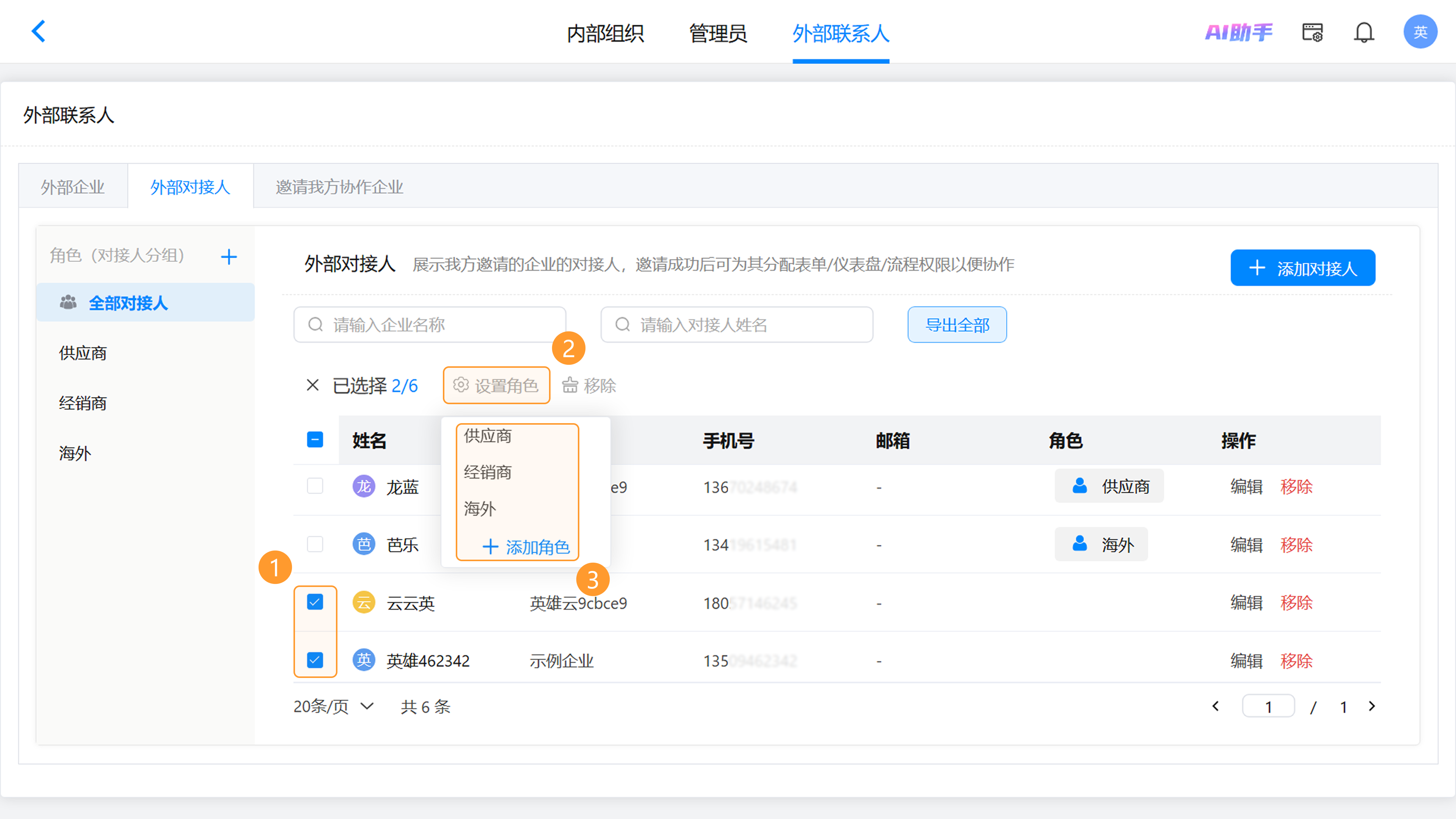Select 经销商 in the left role list
Screen dimensions: 1456x819
83,403
